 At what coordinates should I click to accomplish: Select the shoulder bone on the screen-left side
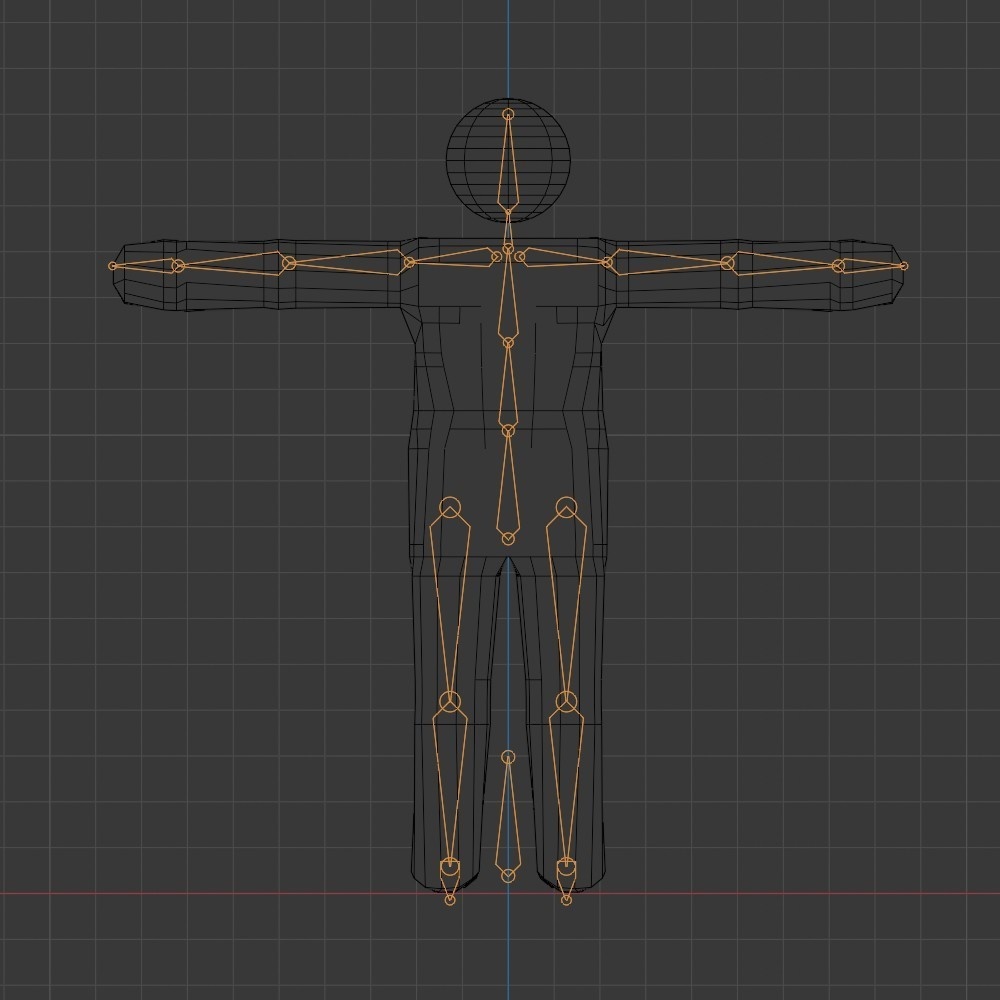454,258
